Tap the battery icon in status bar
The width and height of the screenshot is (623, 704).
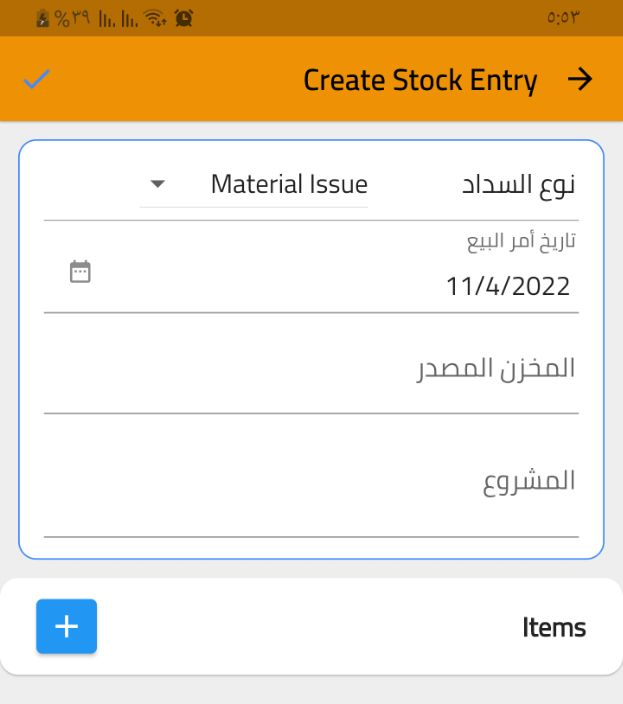pos(42,18)
